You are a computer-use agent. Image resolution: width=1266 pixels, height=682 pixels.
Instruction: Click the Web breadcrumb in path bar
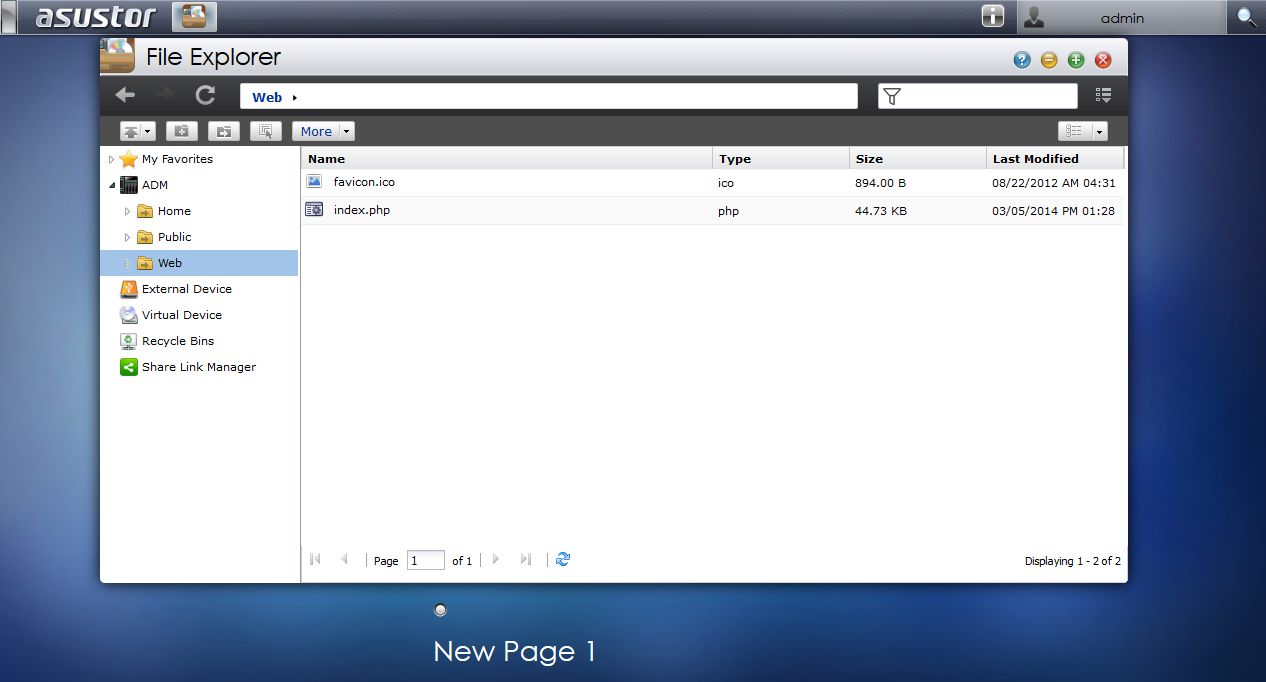pos(267,97)
